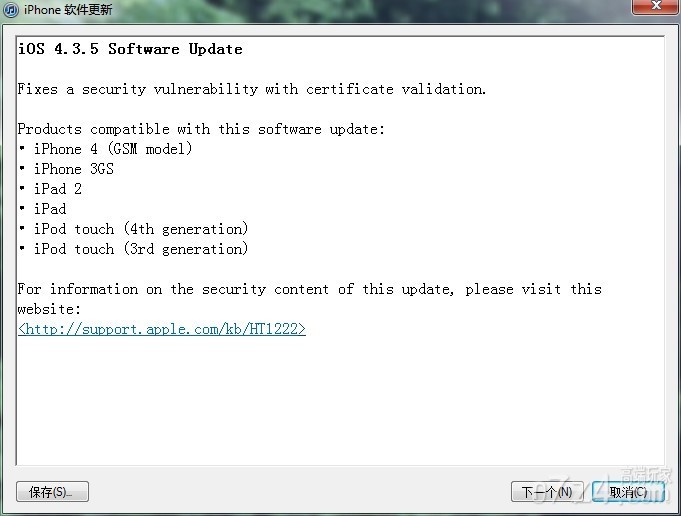681x516 pixels.
Task: Click the 下一个(N) next button
Action: (547, 492)
